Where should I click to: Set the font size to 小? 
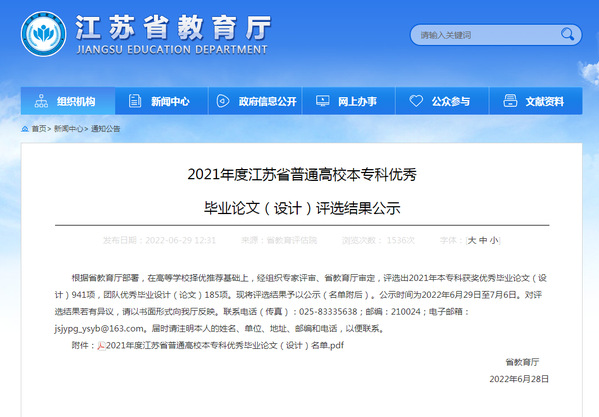pyautogui.click(x=494, y=240)
